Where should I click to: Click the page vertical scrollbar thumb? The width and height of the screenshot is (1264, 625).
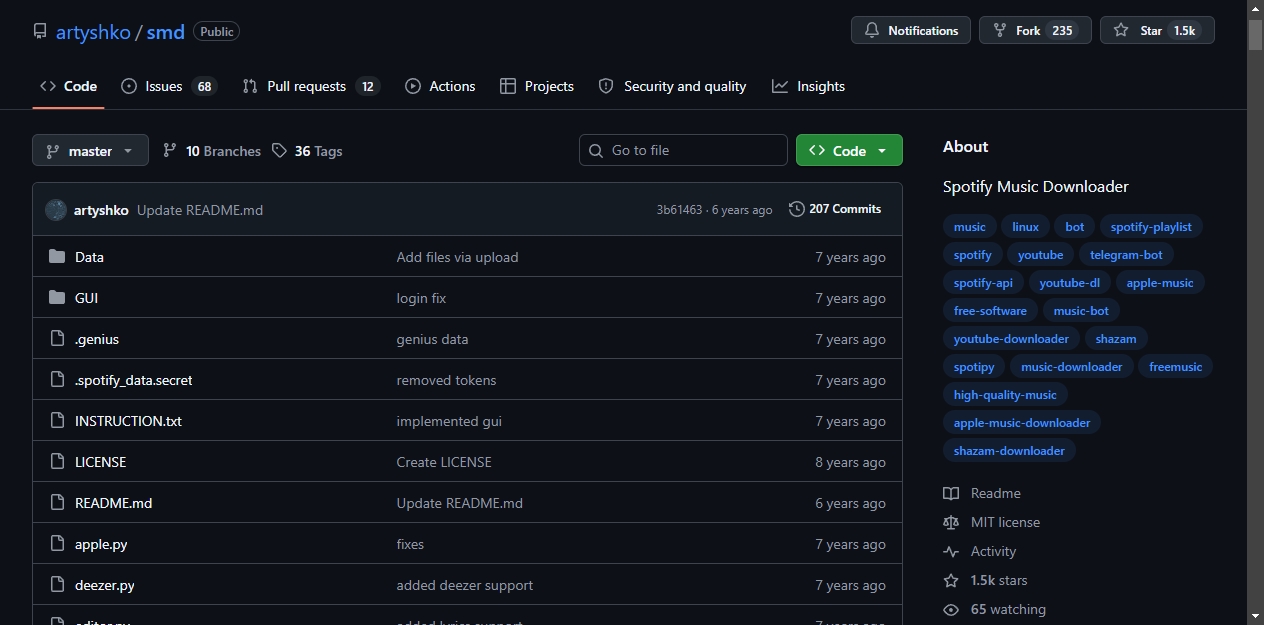(1255, 34)
